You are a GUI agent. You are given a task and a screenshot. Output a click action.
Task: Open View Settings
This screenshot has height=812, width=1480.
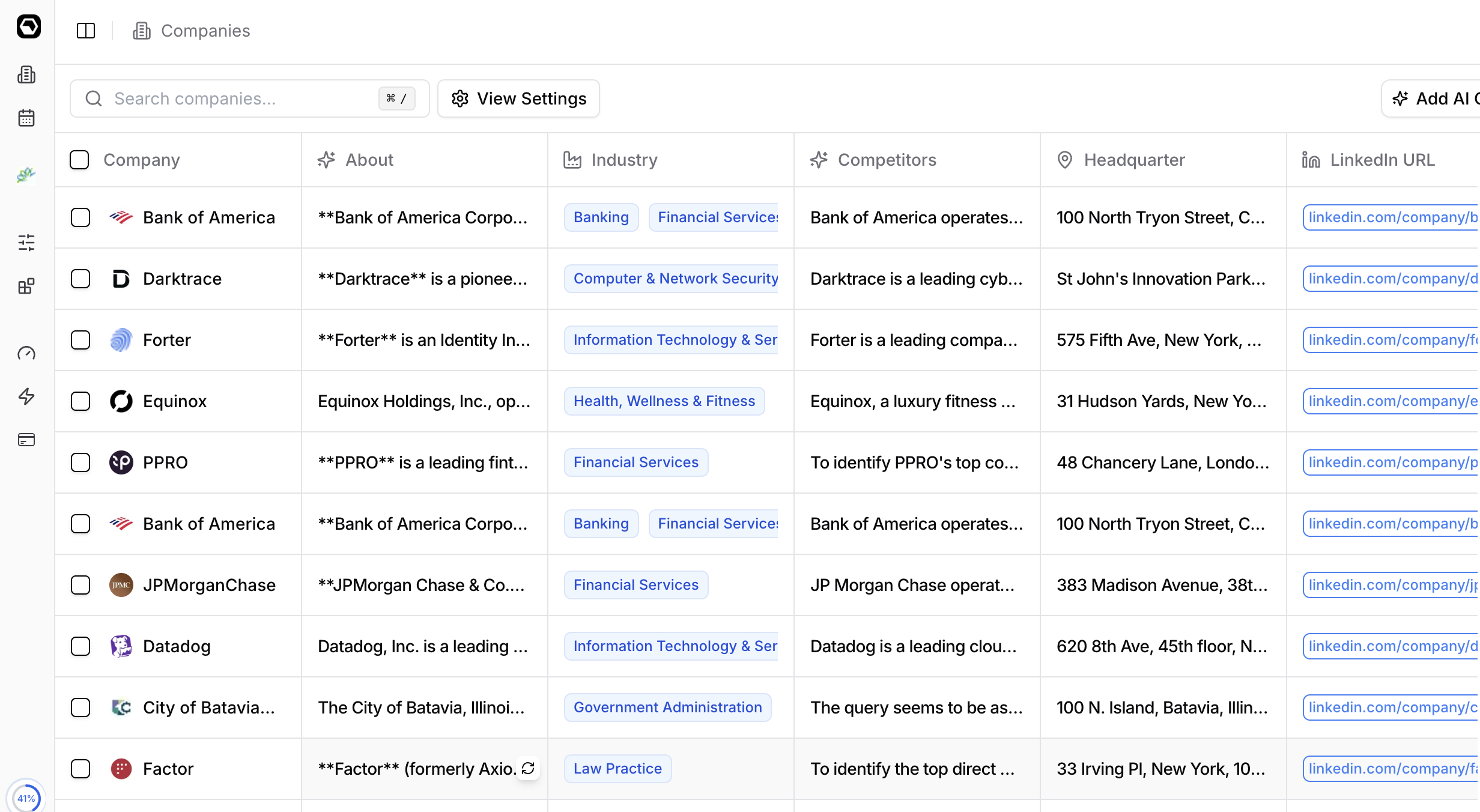click(x=518, y=98)
